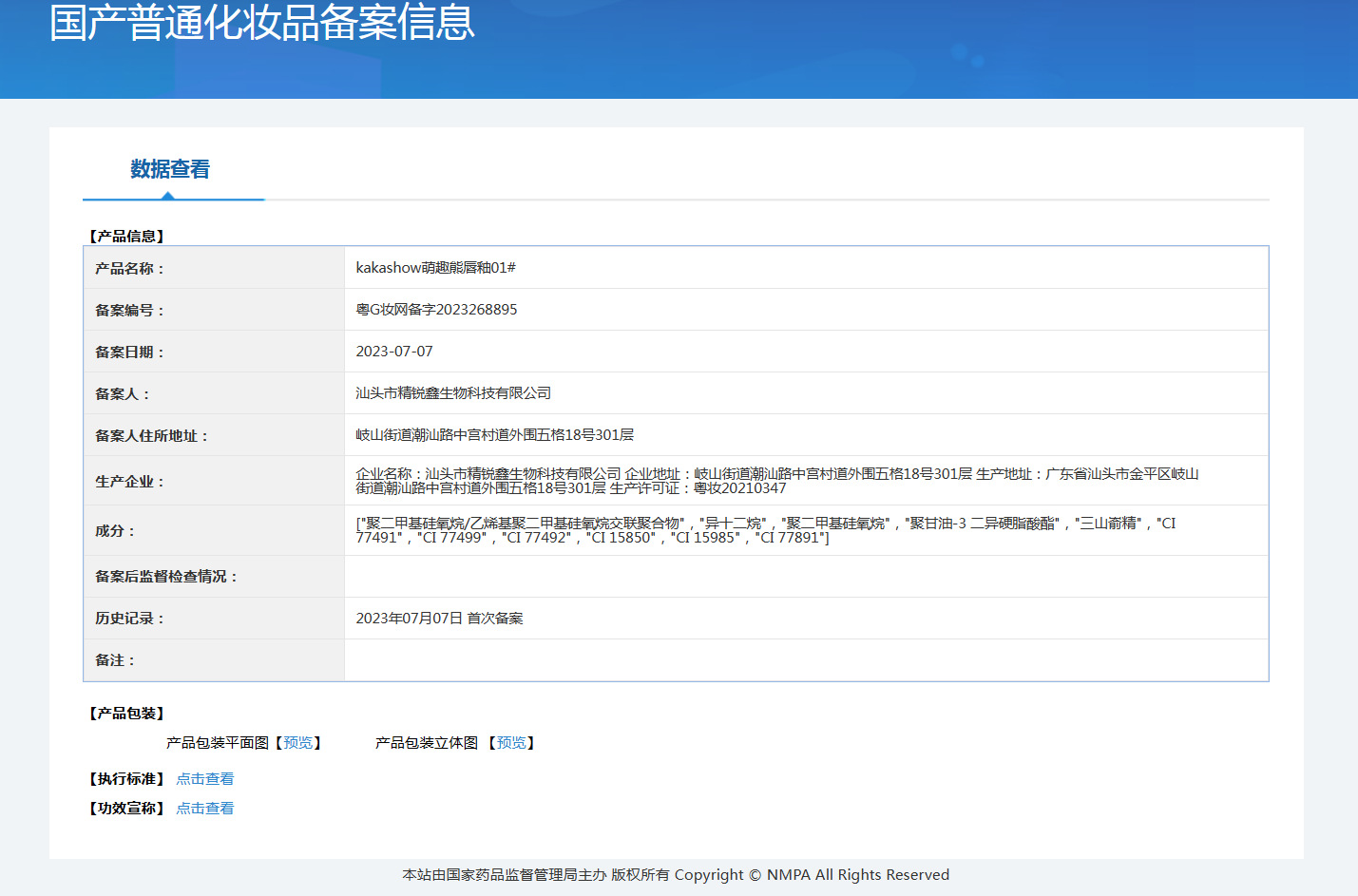
Task: Click the product name kakashow萌趣熊唇釉01#
Action: click(x=435, y=268)
